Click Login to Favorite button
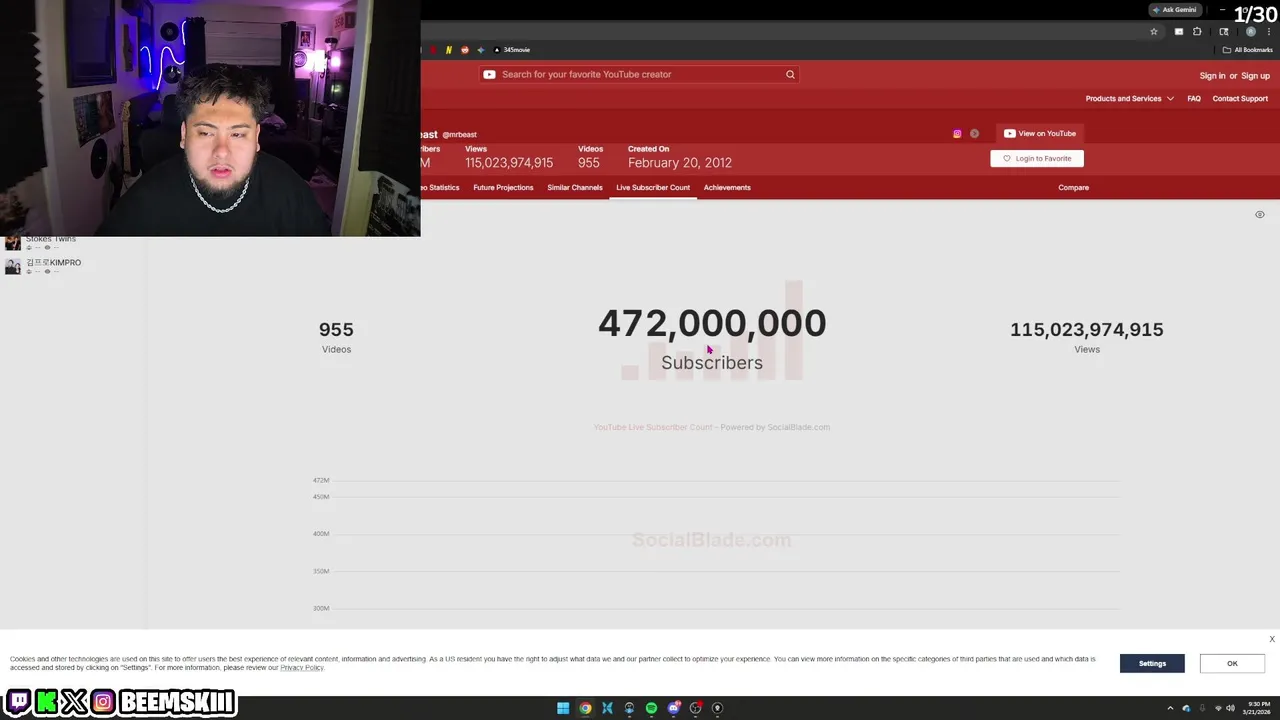 pyautogui.click(x=1037, y=158)
